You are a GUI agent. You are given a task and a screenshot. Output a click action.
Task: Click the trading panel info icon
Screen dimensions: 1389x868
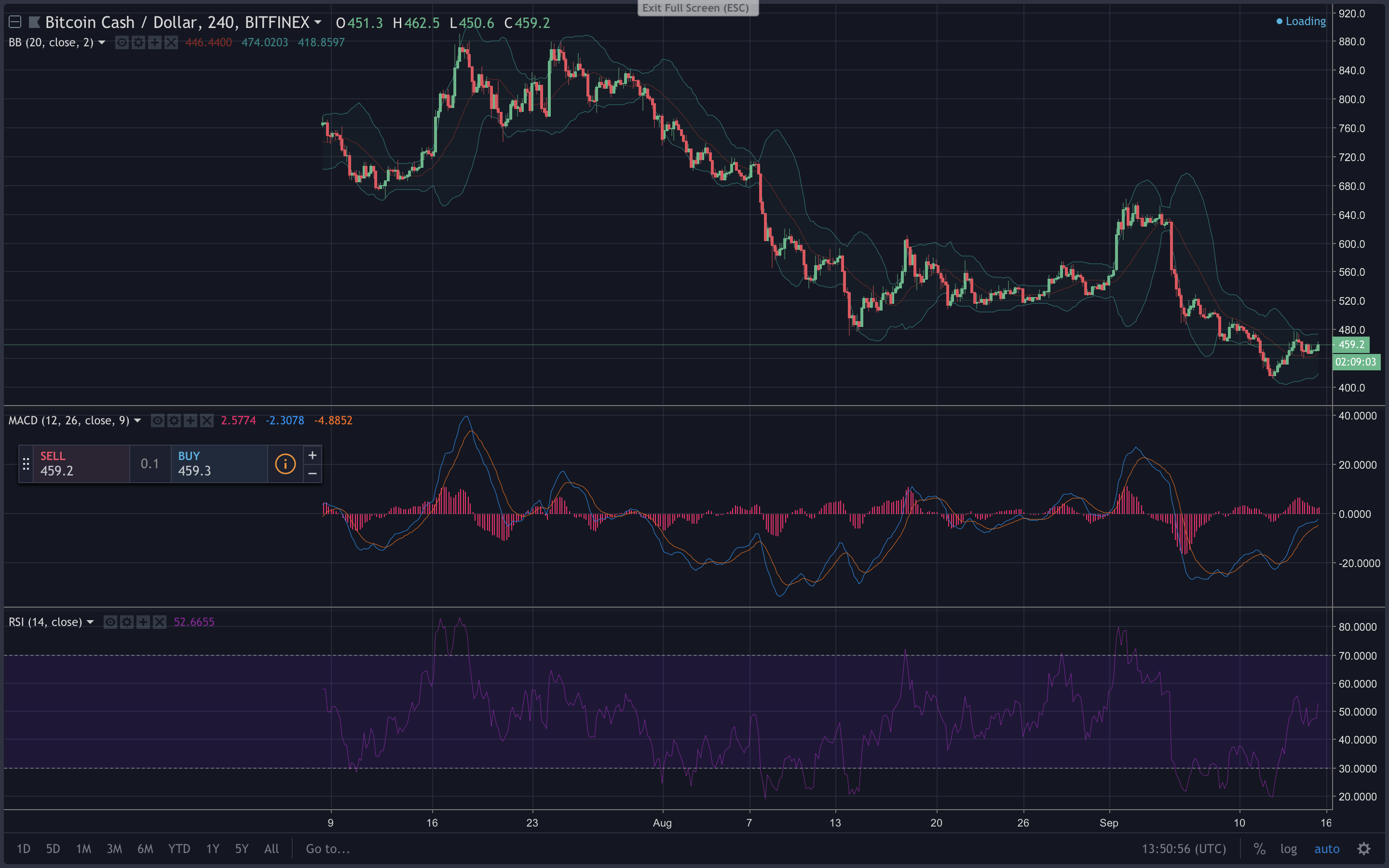click(285, 464)
